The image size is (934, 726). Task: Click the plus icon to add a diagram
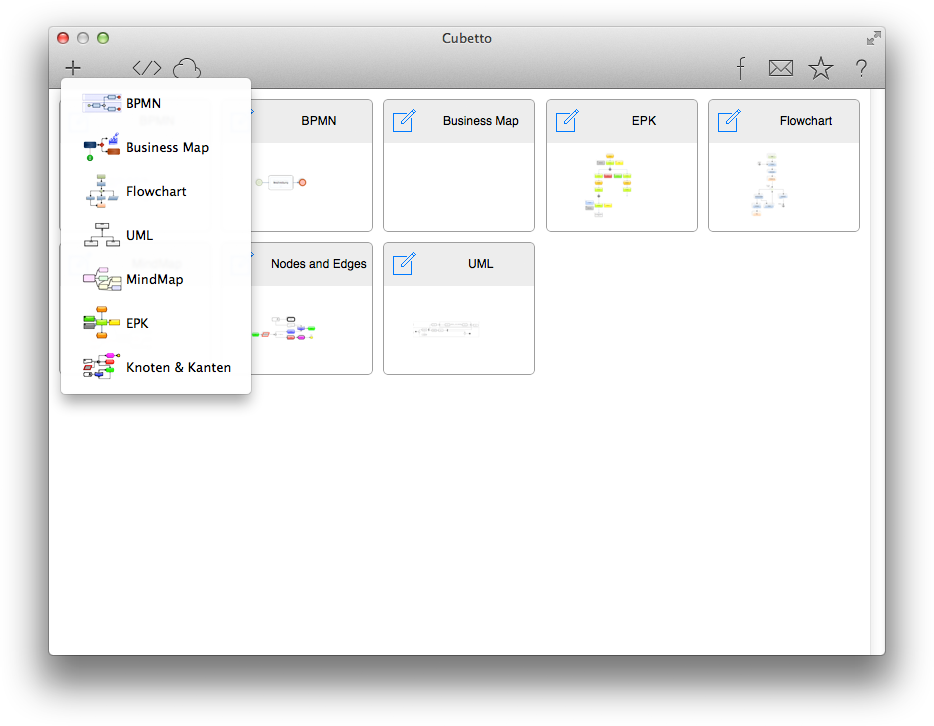(73, 68)
